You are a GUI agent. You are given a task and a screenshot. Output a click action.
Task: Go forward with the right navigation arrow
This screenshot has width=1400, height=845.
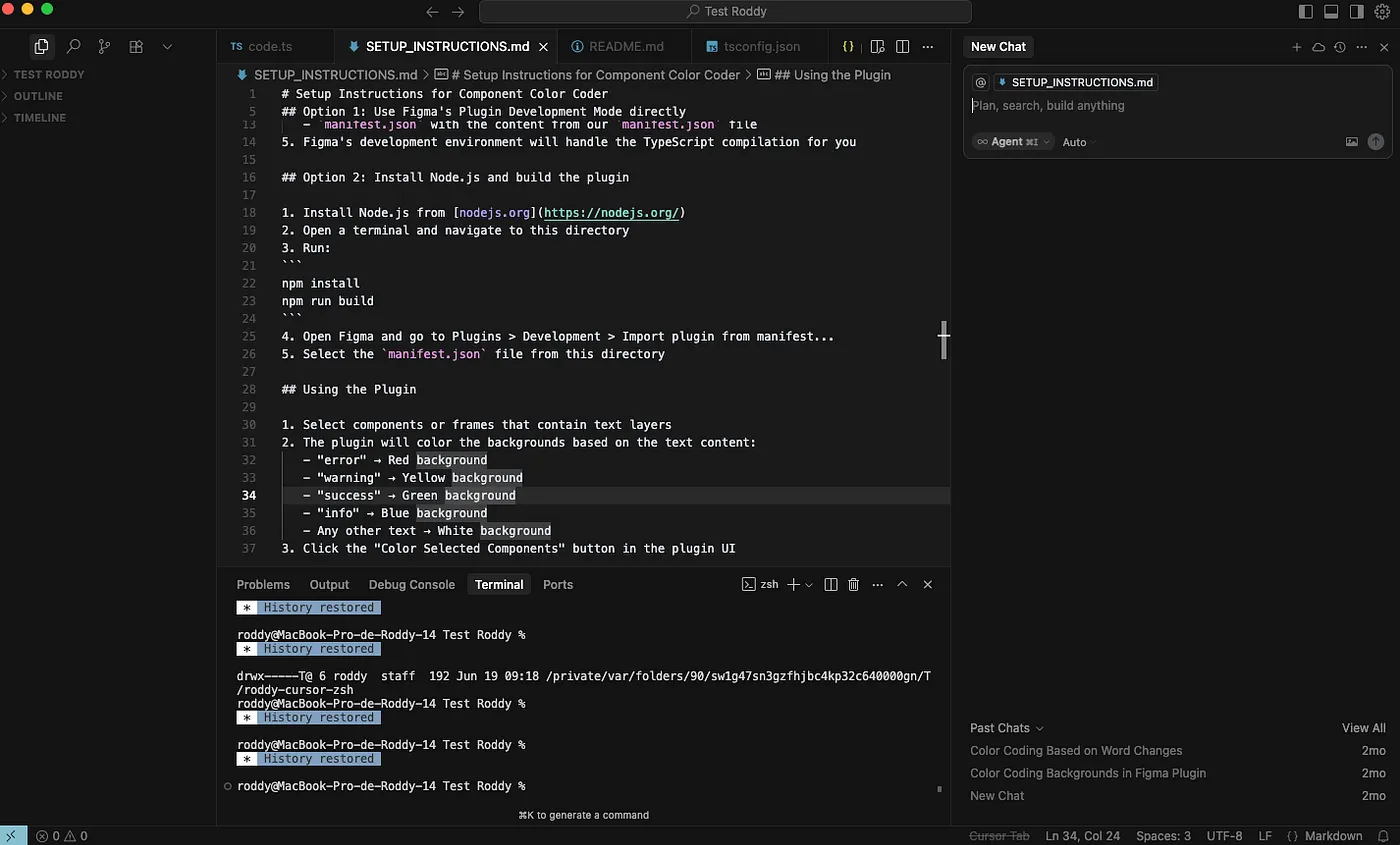458,12
